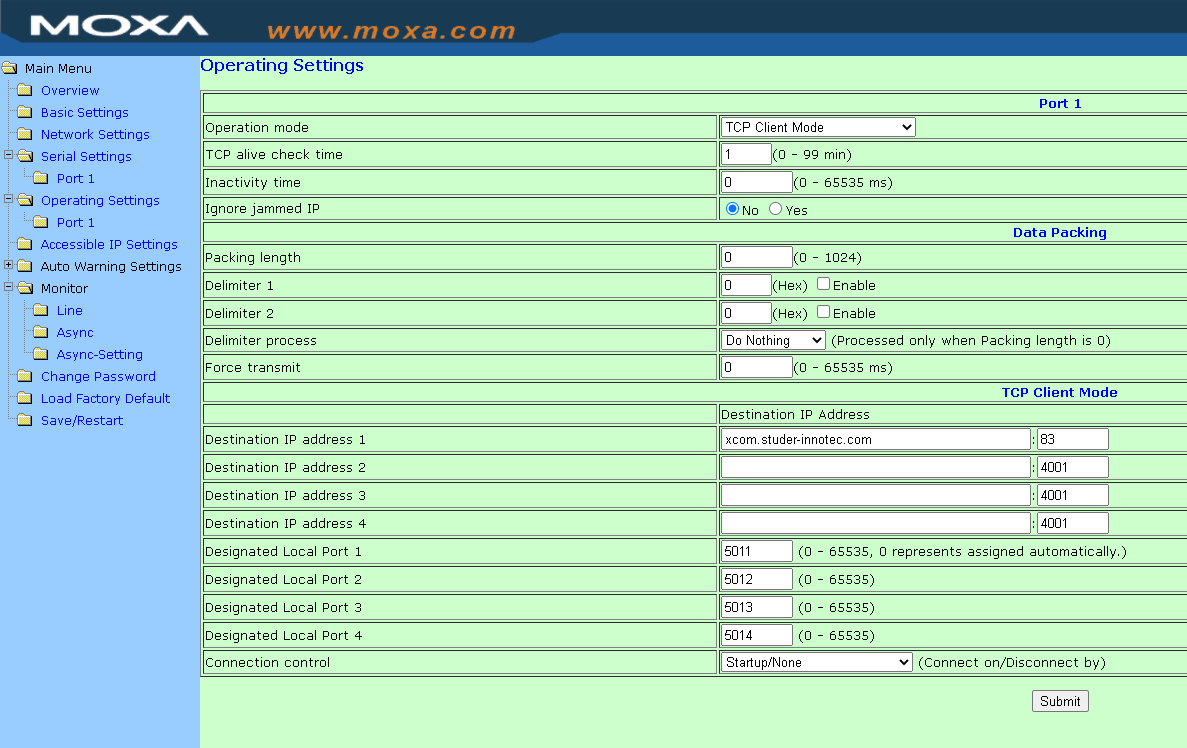Click the Destination IP address 1 port field
The image size is (1187, 748).
pos(1073,439)
